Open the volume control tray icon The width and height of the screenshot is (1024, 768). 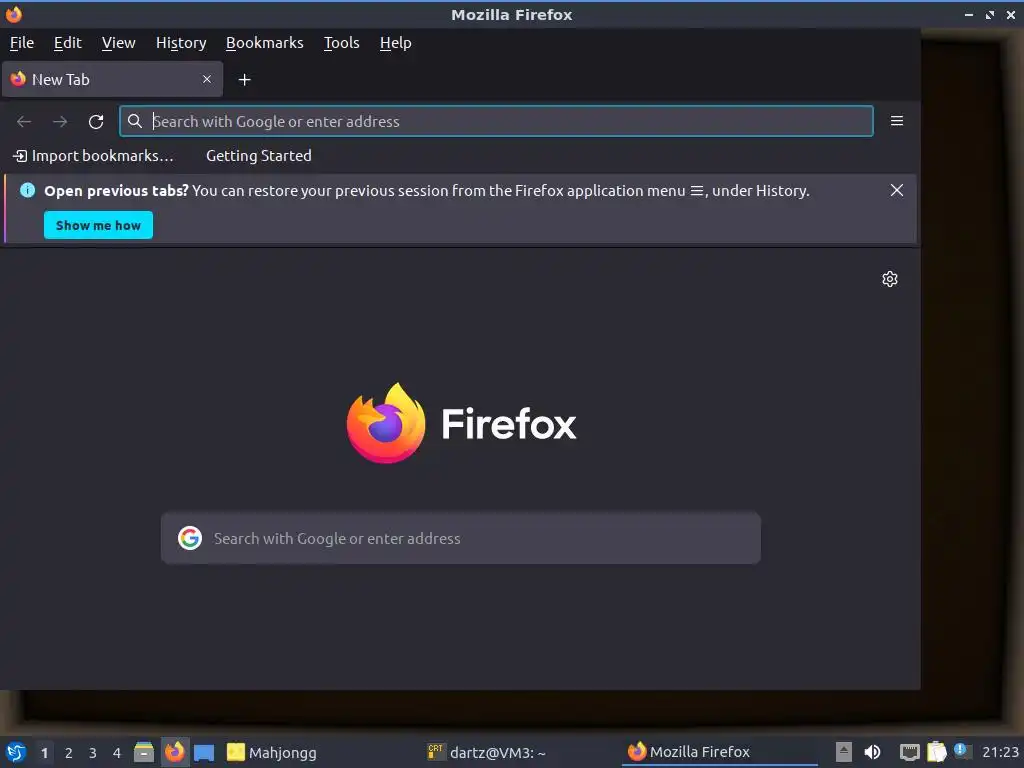pos(872,752)
